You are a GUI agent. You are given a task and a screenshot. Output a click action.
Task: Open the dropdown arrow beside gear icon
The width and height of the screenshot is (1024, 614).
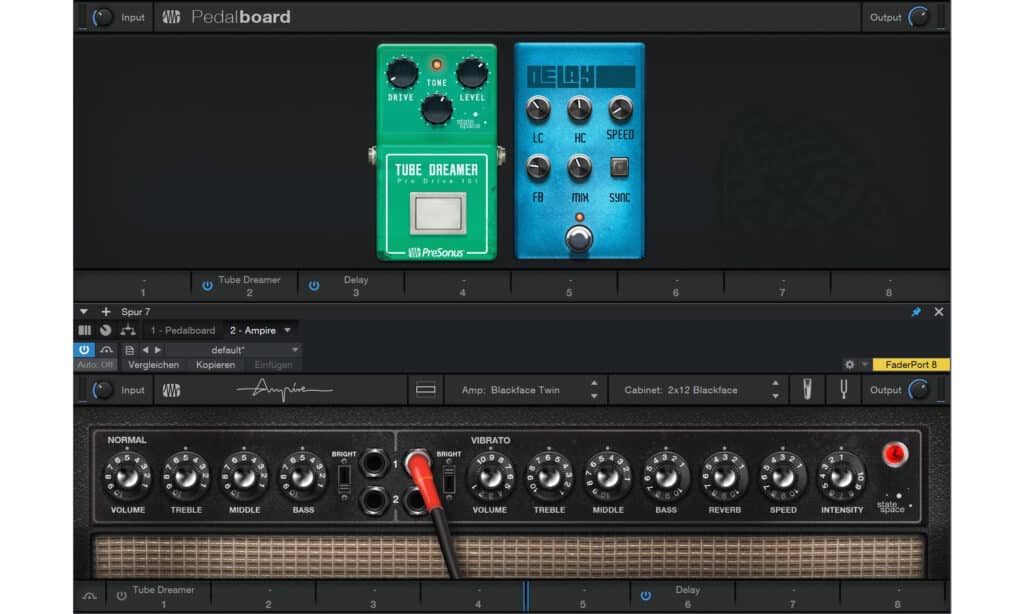coord(865,364)
